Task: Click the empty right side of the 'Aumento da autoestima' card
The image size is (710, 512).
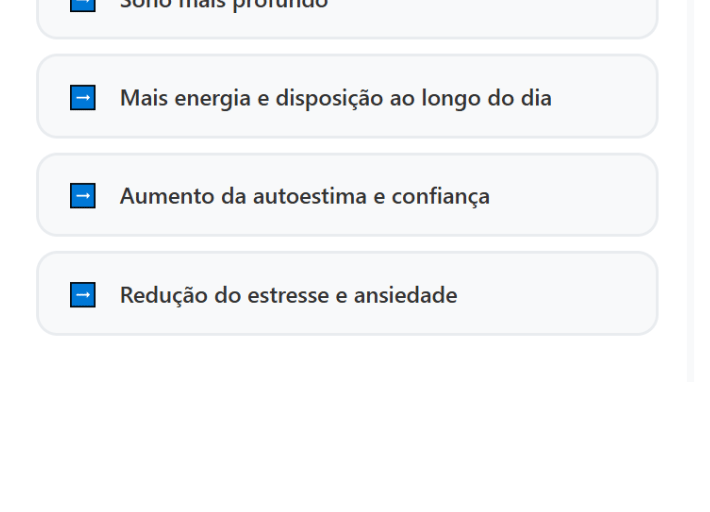Action: pyautogui.click(x=580, y=196)
